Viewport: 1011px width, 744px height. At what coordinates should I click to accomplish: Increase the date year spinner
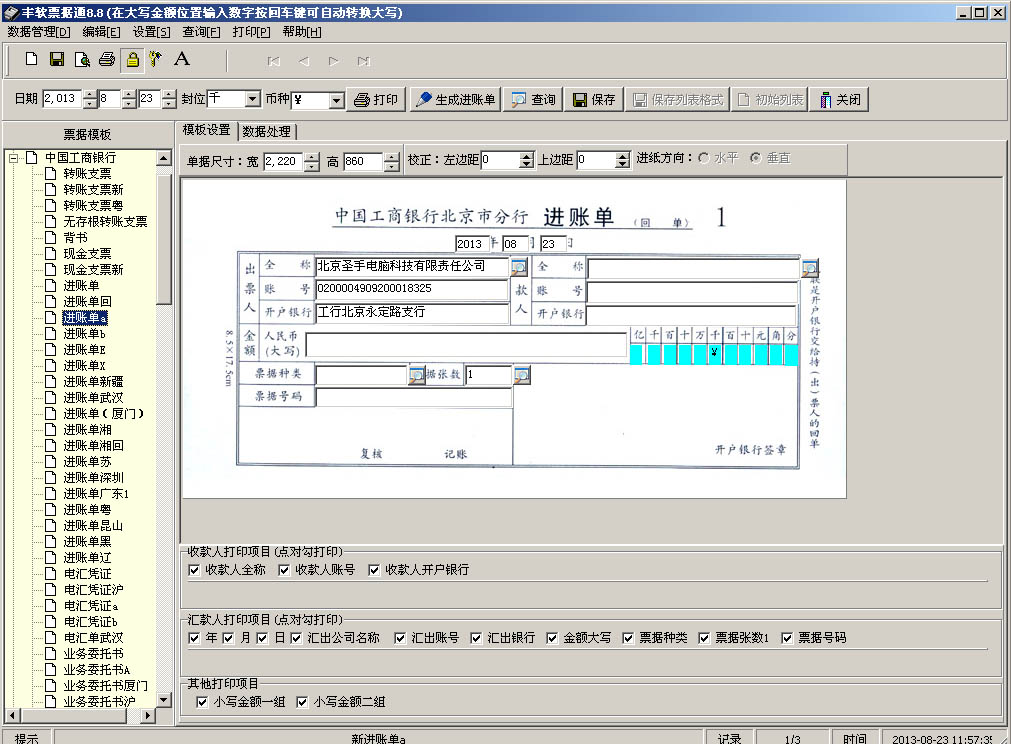[90, 94]
